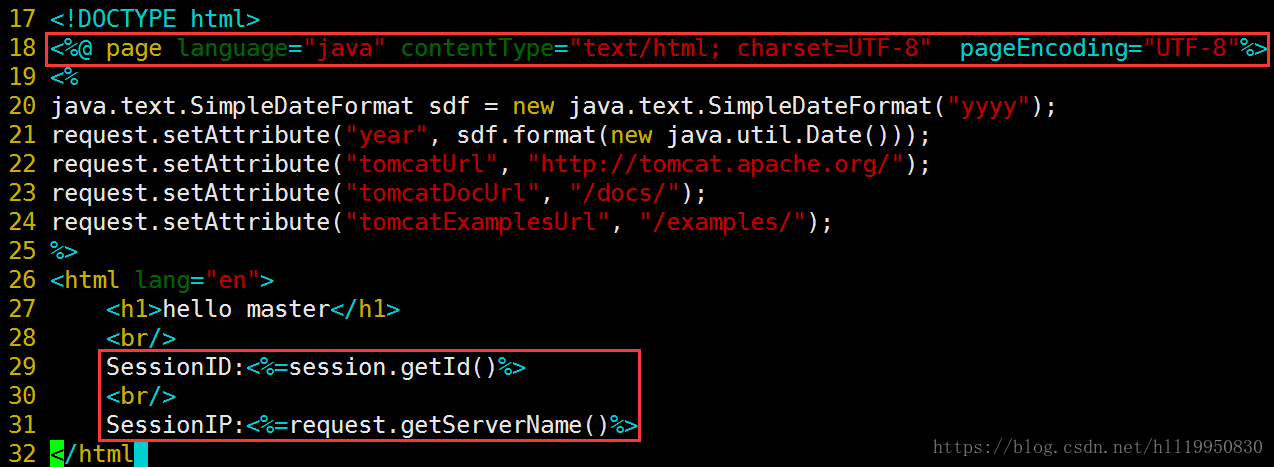Click the opening '<%' scriptlet tag on line 19

pos(64,77)
